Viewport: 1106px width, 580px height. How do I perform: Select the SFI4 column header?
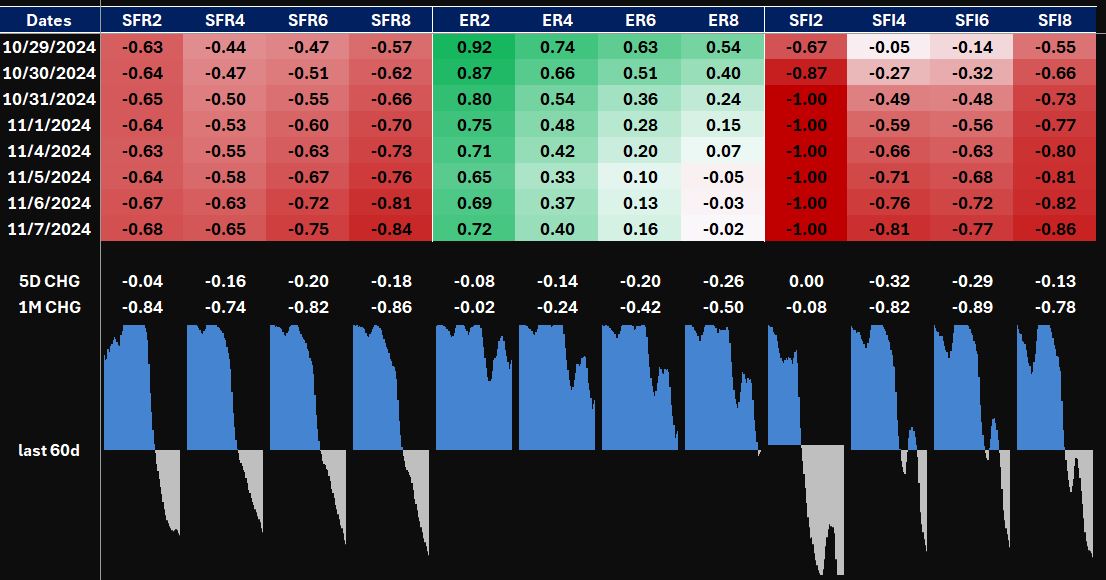coord(889,20)
